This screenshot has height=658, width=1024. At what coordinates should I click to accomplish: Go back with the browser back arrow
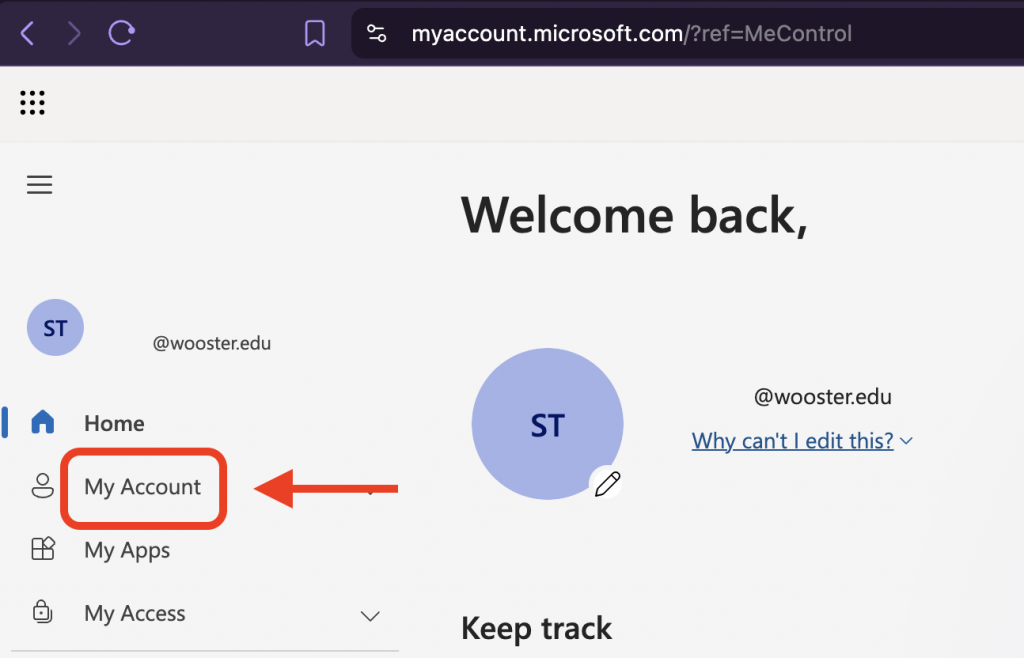[27, 33]
